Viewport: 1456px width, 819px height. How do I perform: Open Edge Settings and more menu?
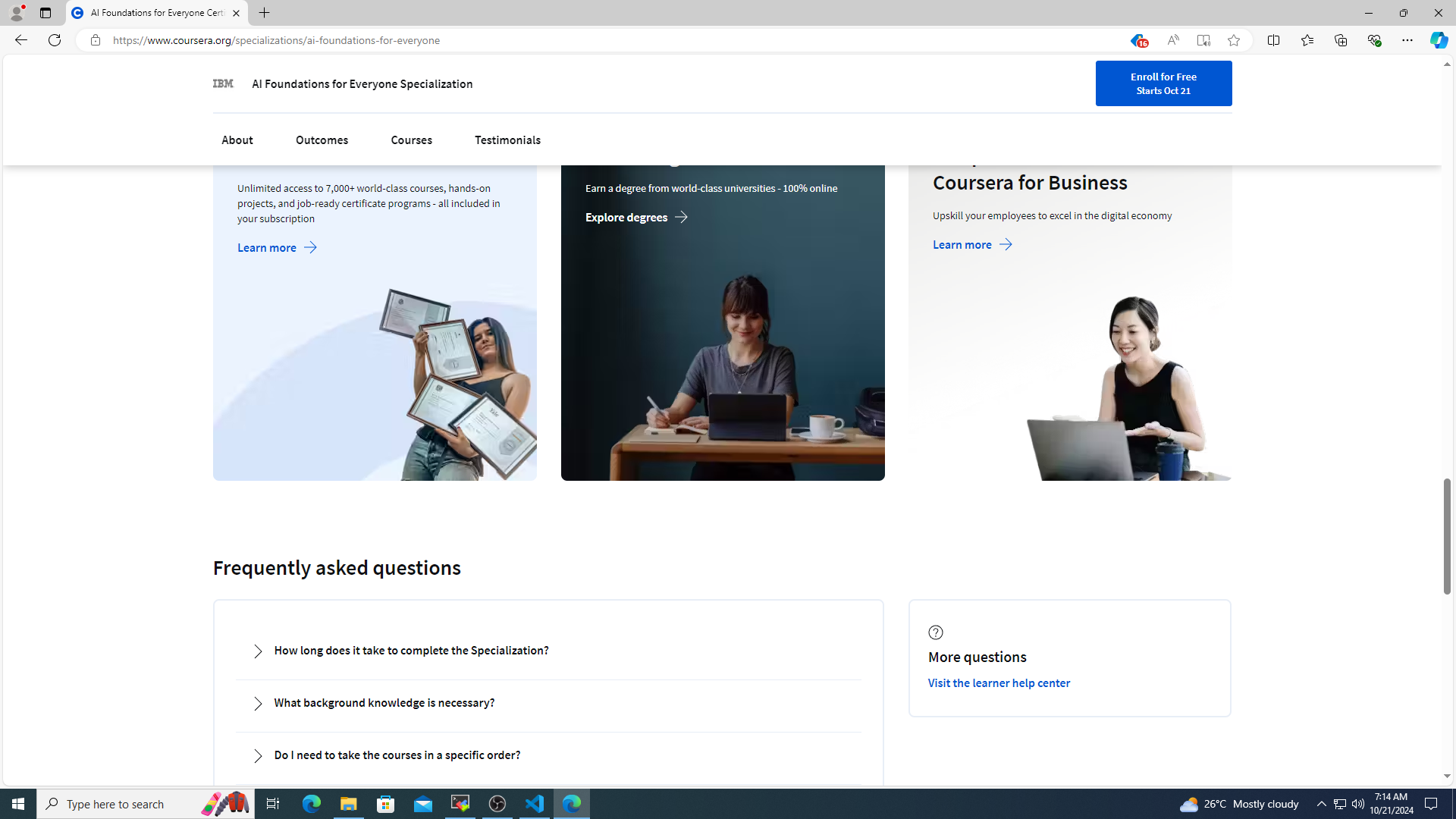[x=1407, y=40]
